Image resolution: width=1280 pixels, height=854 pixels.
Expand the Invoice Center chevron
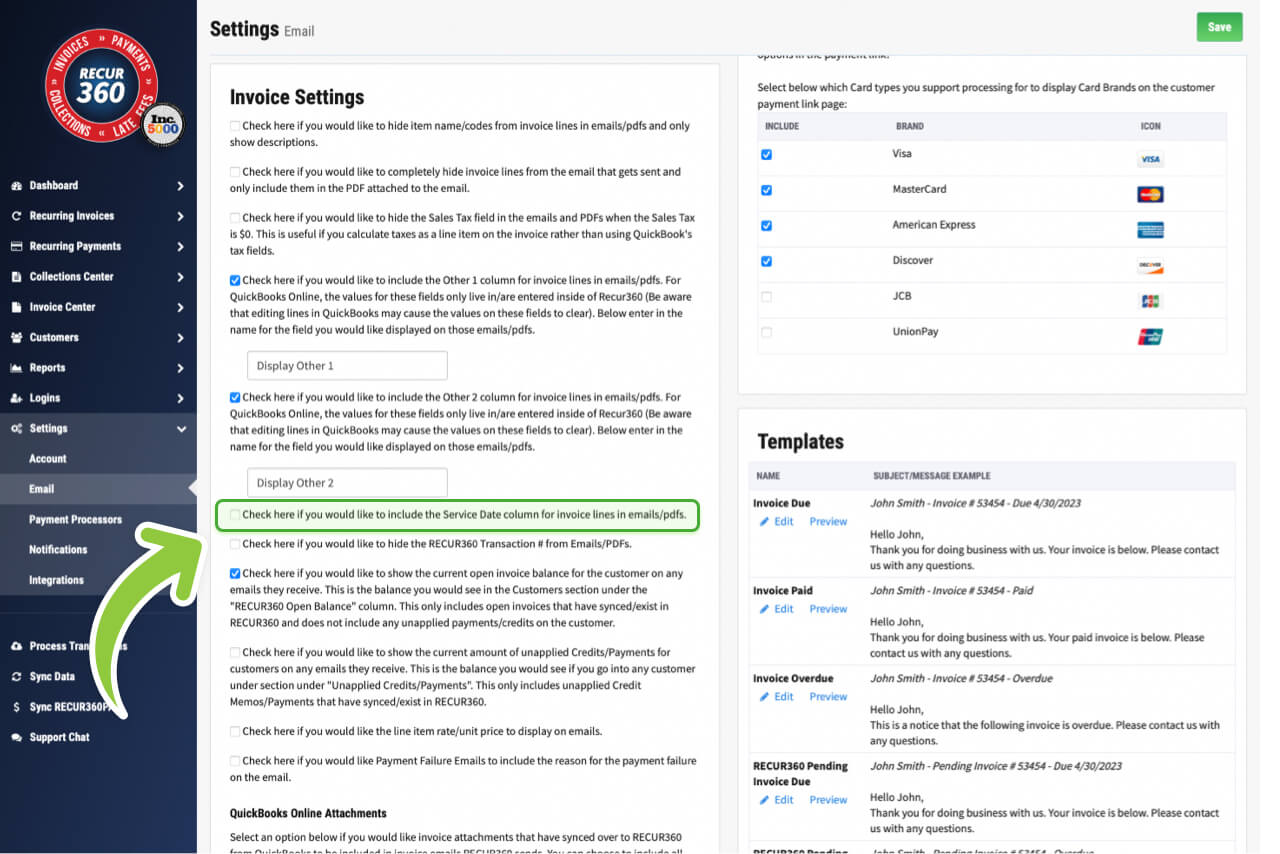(x=180, y=307)
